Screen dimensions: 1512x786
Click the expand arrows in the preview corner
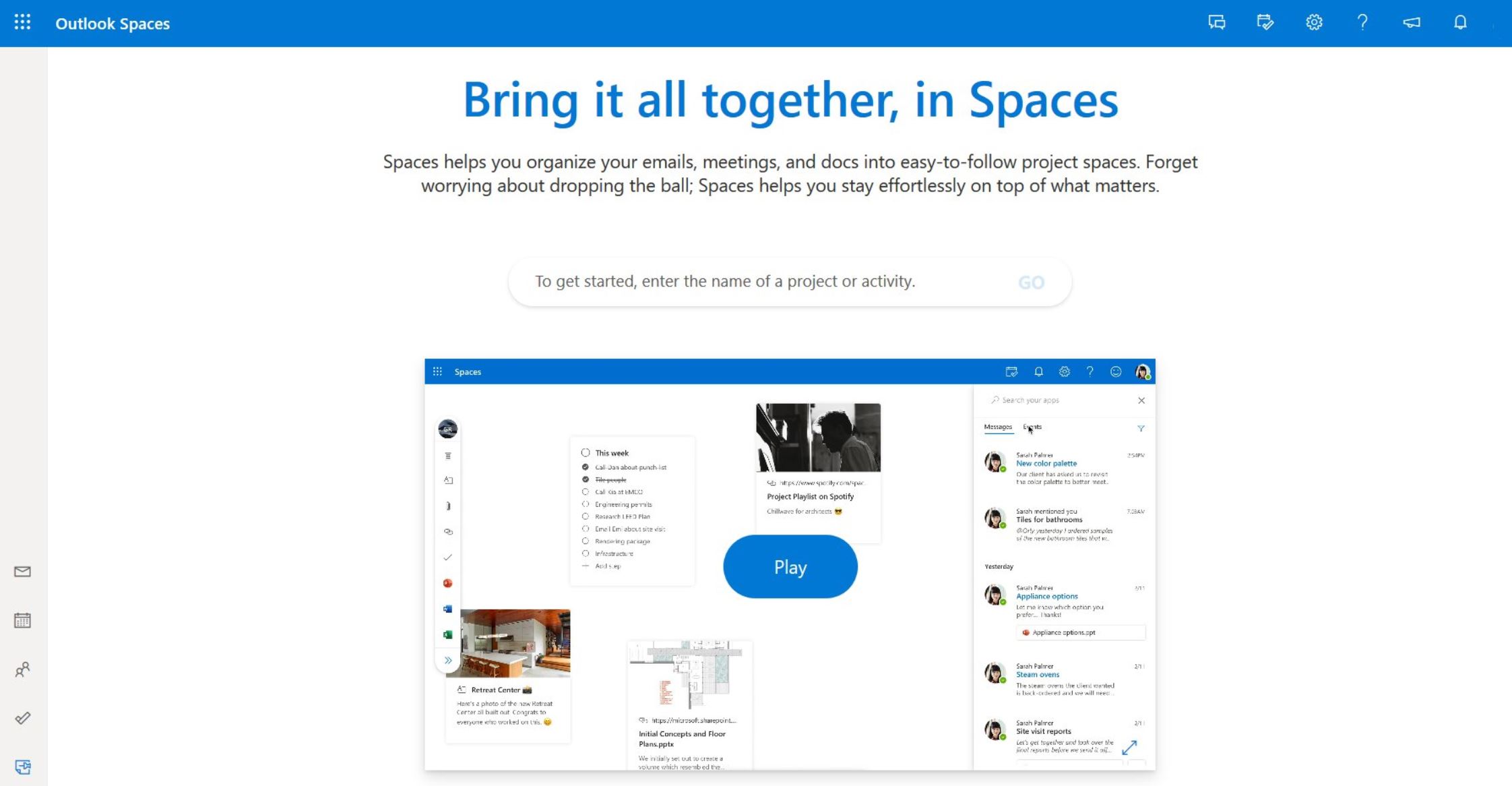pos(1129,748)
